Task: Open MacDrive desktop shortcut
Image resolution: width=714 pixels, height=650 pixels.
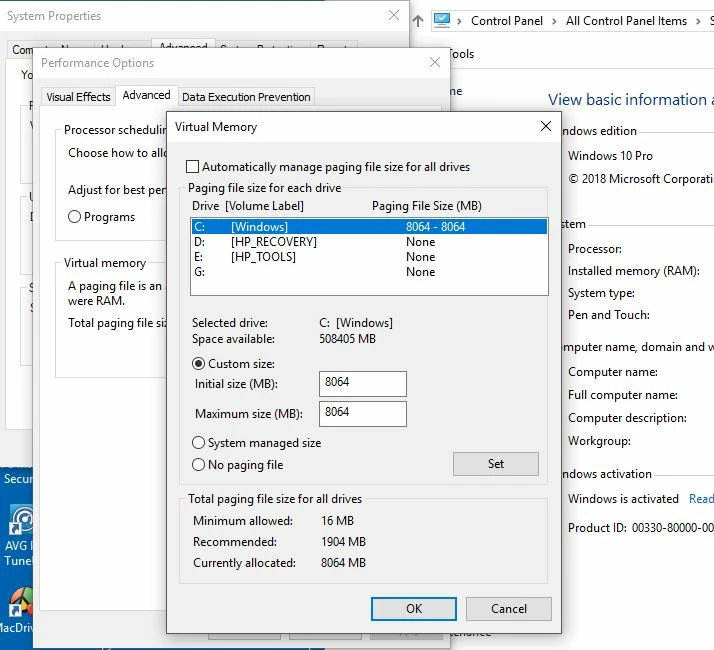Action: click(x=17, y=610)
